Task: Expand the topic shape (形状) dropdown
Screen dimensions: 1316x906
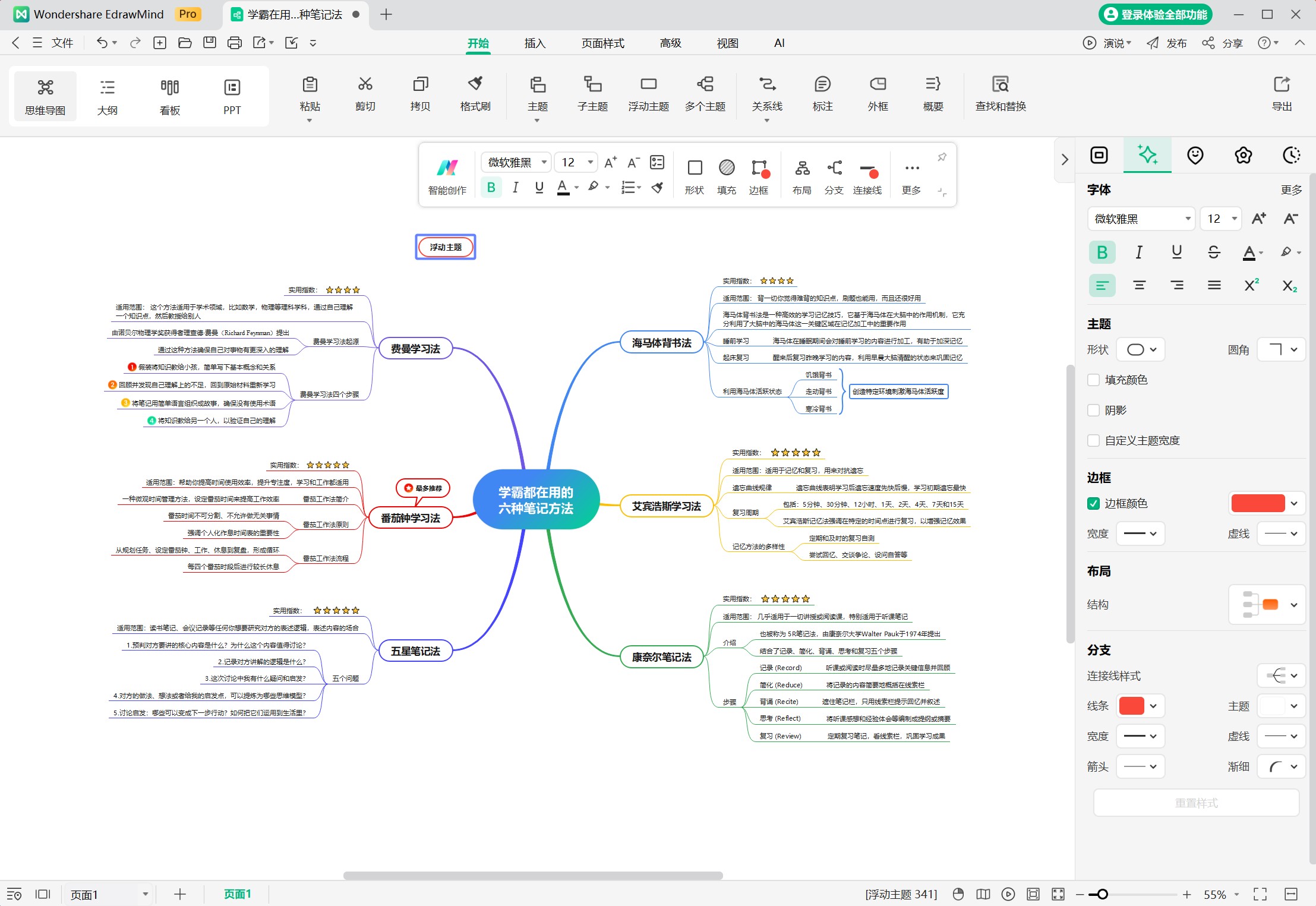Action: click(x=1141, y=349)
